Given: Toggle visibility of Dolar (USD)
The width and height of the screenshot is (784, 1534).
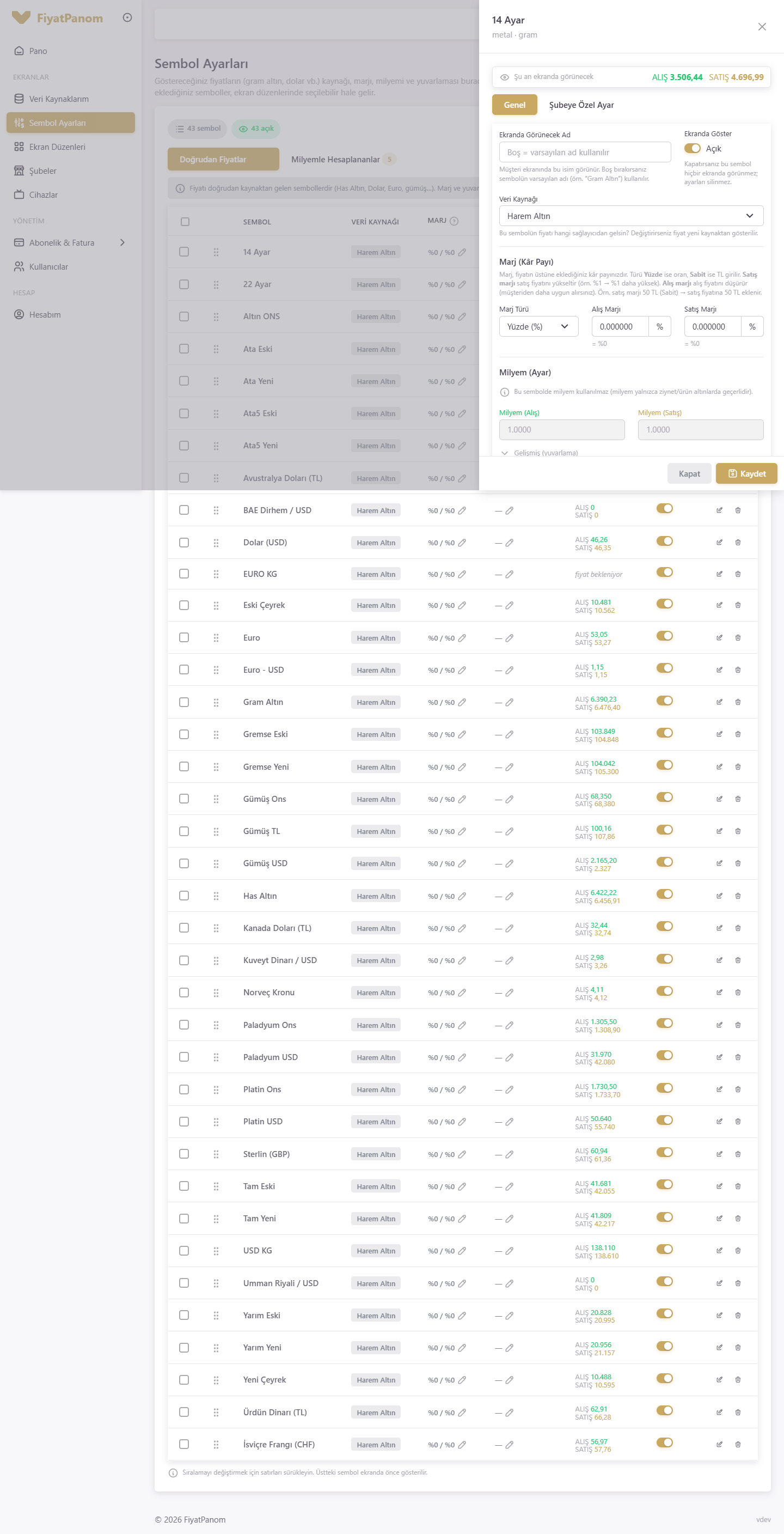Looking at the screenshot, I should coord(664,541).
